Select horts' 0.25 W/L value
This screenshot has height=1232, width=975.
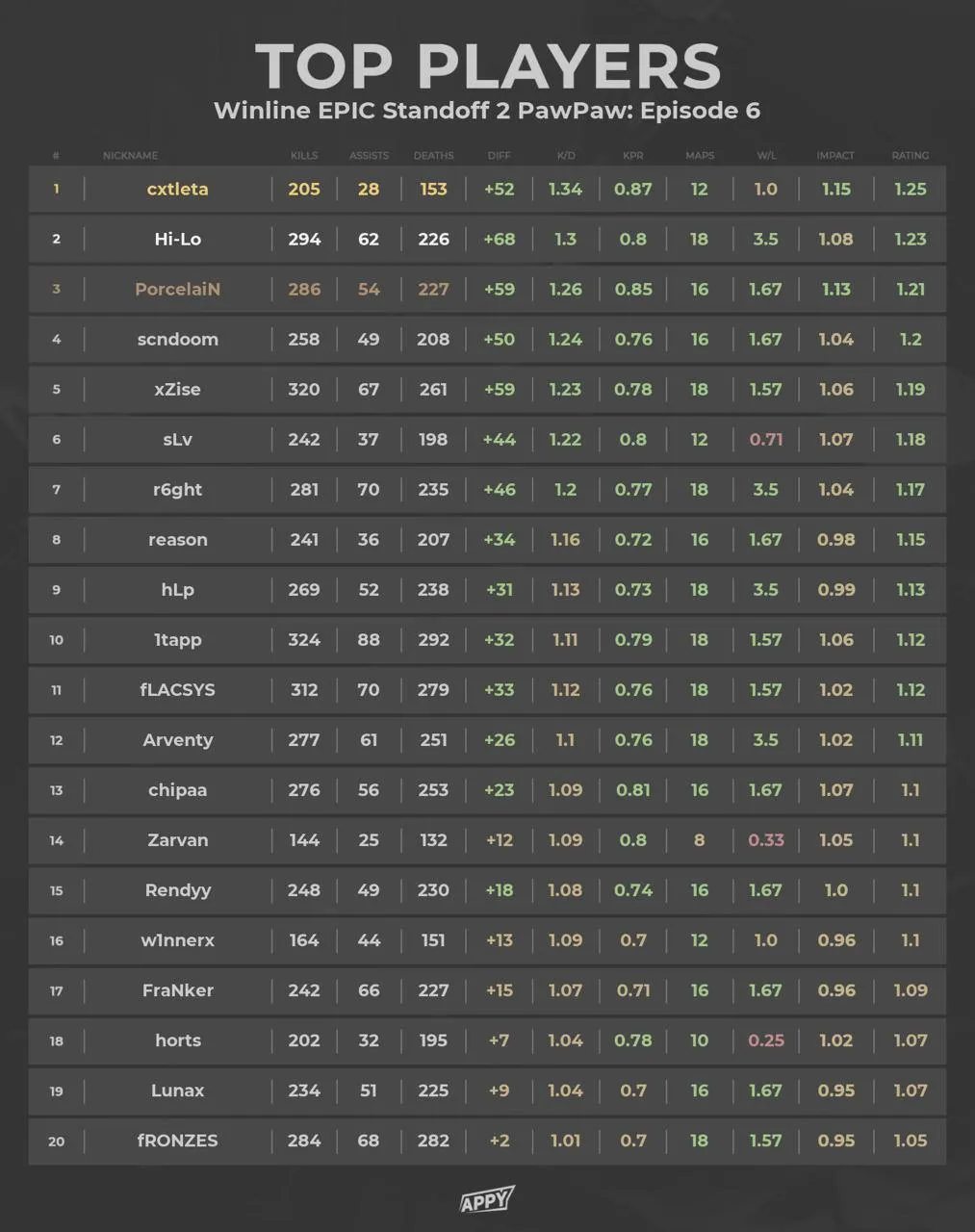pyautogui.click(x=766, y=1040)
